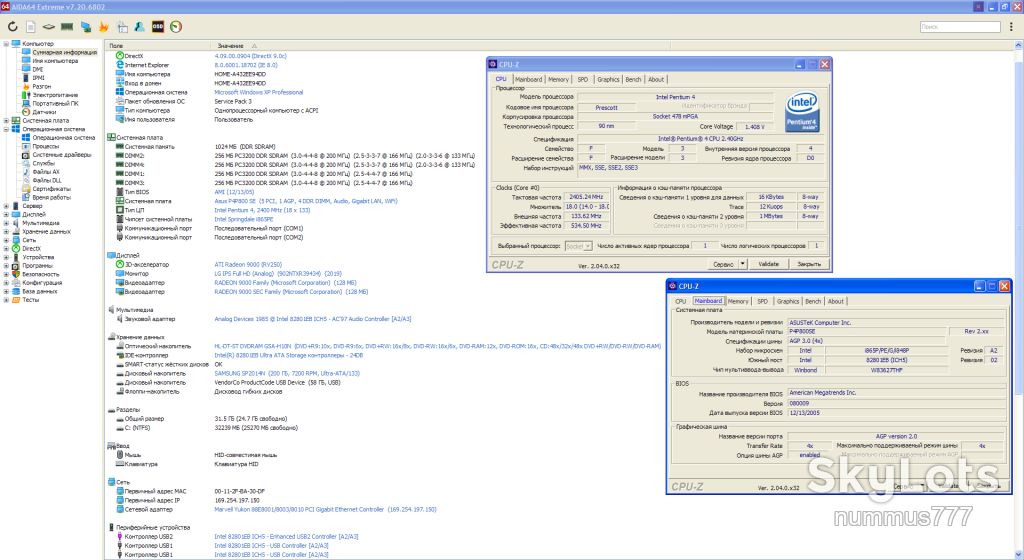The width and height of the screenshot is (1024, 560).
Task: Open the IPMI tree item
Action: 39,78
